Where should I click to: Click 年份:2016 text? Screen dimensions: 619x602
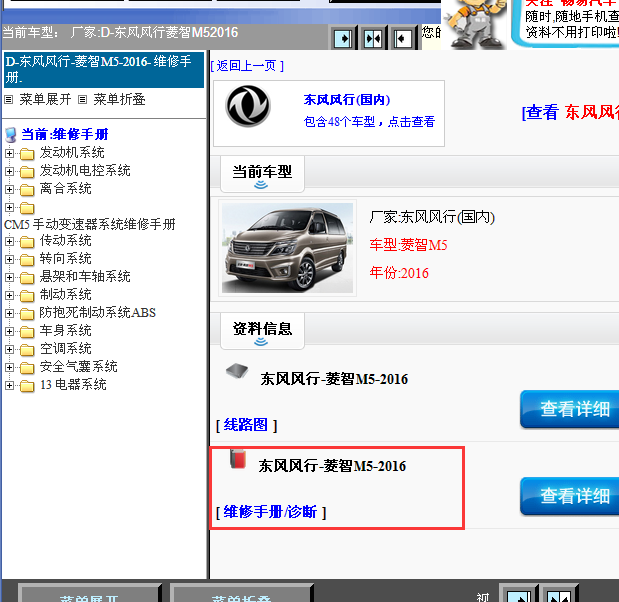pyautogui.click(x=399, y=273)
